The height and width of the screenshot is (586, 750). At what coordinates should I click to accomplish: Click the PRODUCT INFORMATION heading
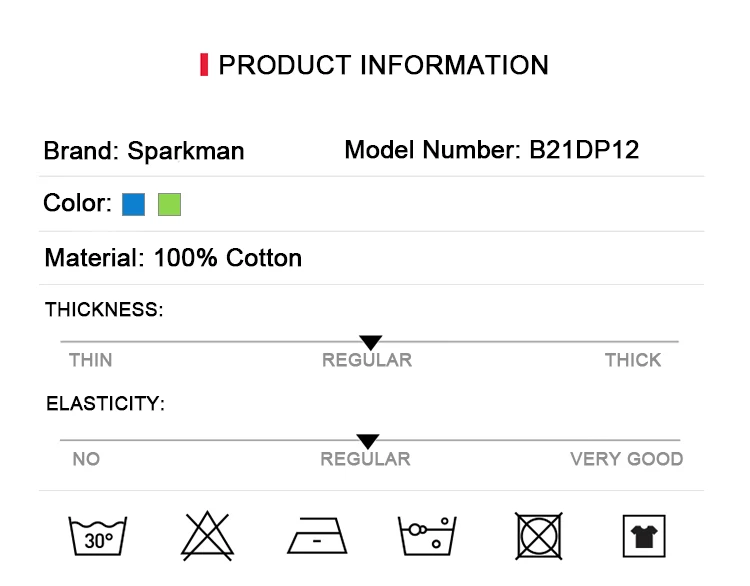(384, 65)
